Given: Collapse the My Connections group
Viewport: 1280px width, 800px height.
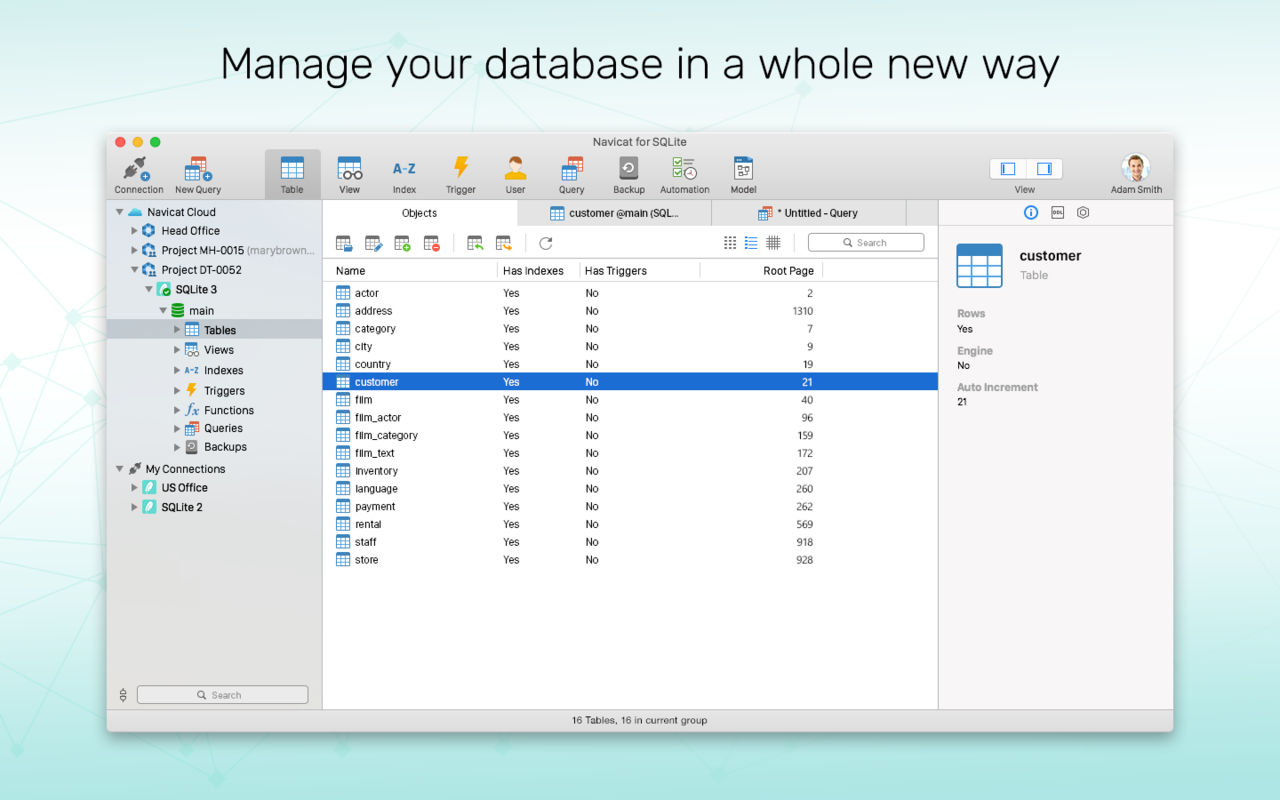Looking at the screenshot, I should click(120, 469).
